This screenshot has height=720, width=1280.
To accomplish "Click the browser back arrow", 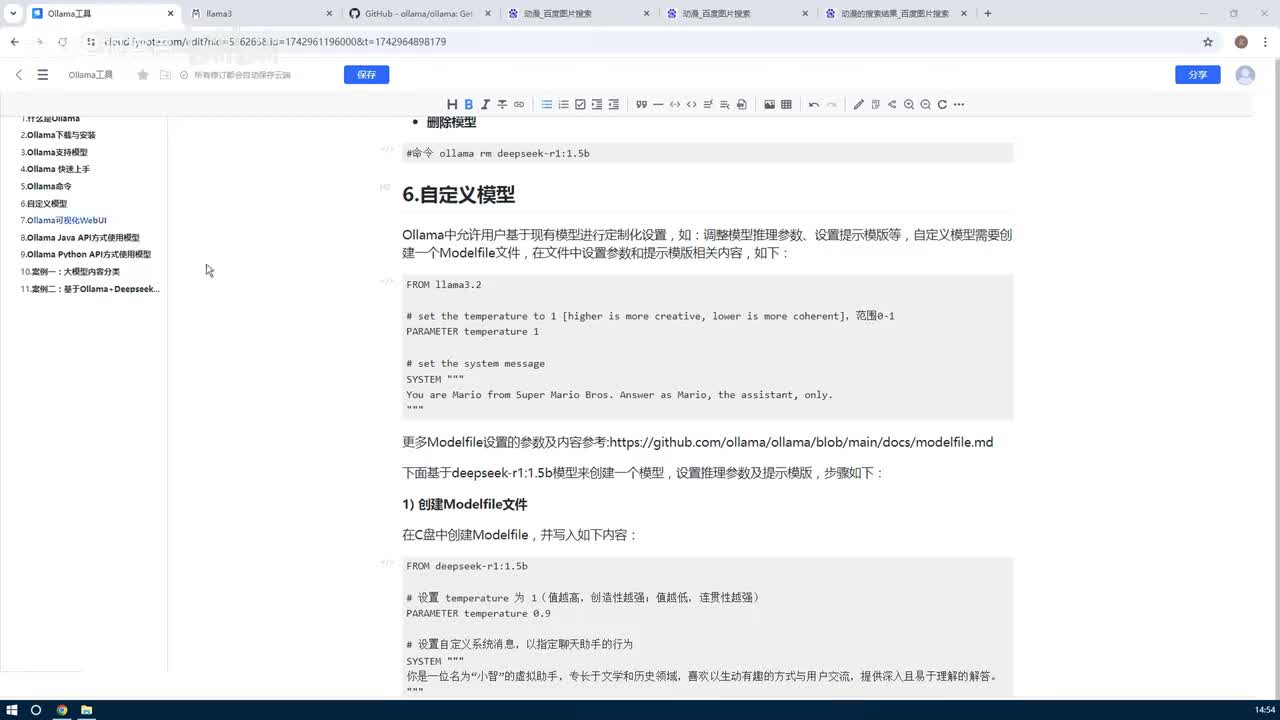I will point(15,42).
